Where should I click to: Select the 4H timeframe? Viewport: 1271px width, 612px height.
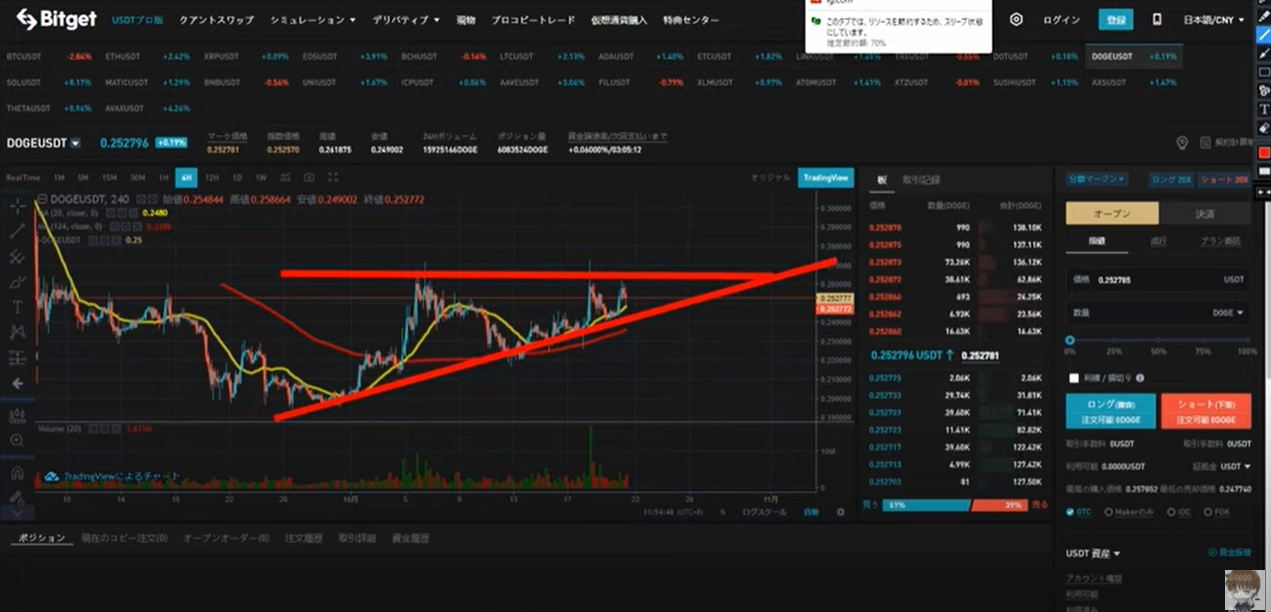click(185, 177)
